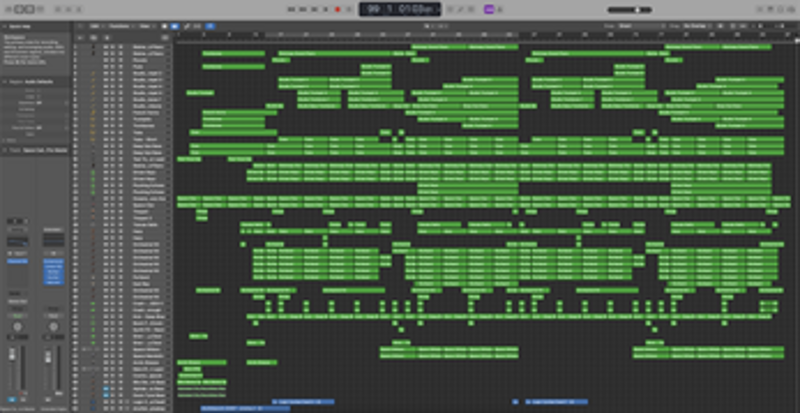
Task: Mute the left inspector channel strip
Action: click(x=12, y=399)
